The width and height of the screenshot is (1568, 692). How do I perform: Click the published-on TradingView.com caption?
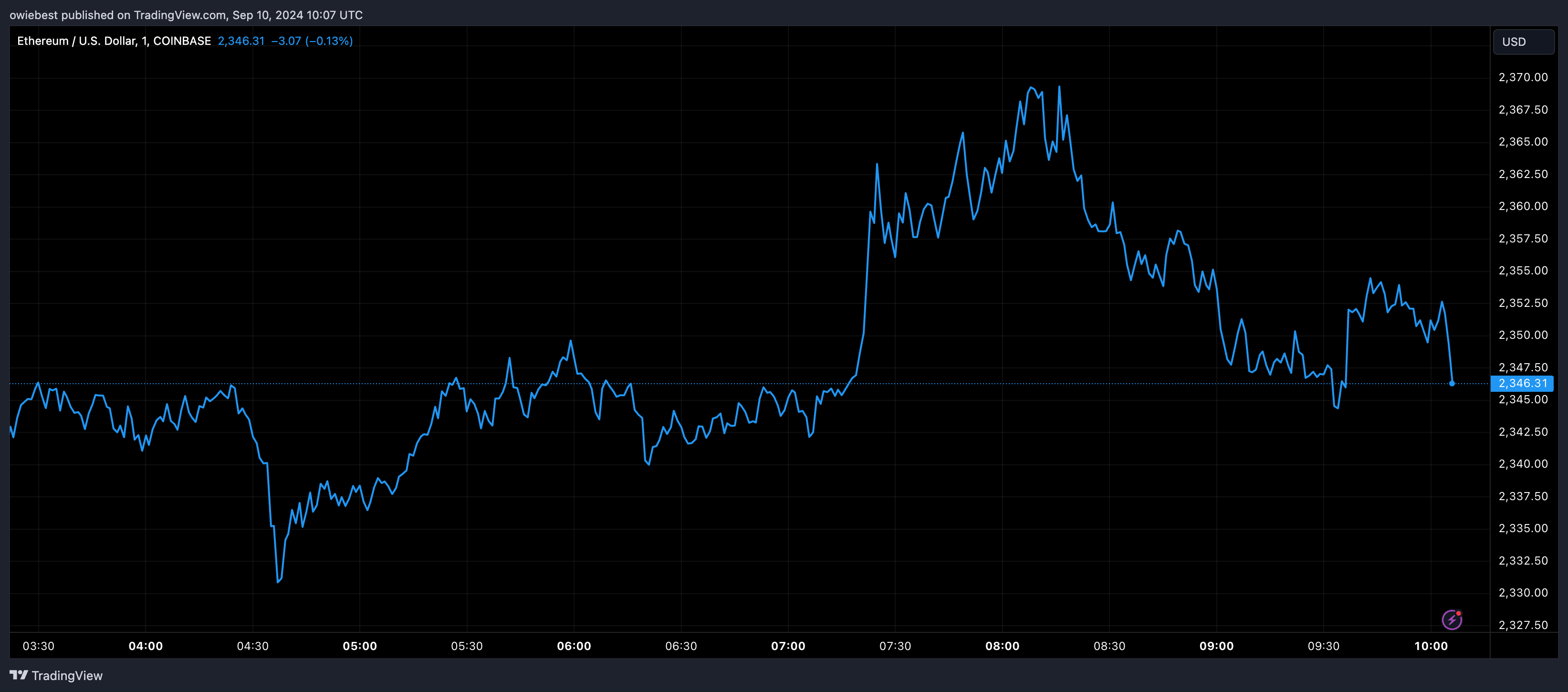[x=186, y=15]
